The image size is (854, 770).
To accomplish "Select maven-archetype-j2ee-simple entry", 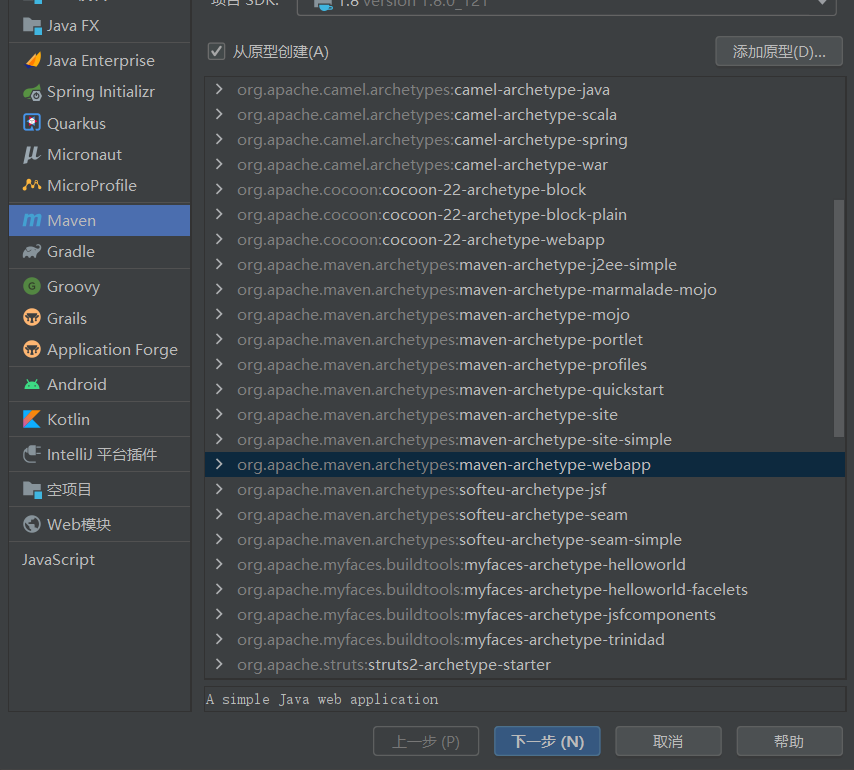I will tap(524, 265).
